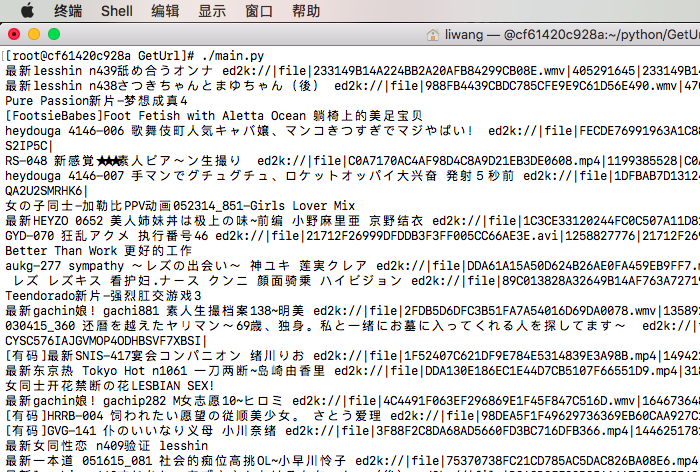Open the 窗口 menu

(x=259, y=11)
